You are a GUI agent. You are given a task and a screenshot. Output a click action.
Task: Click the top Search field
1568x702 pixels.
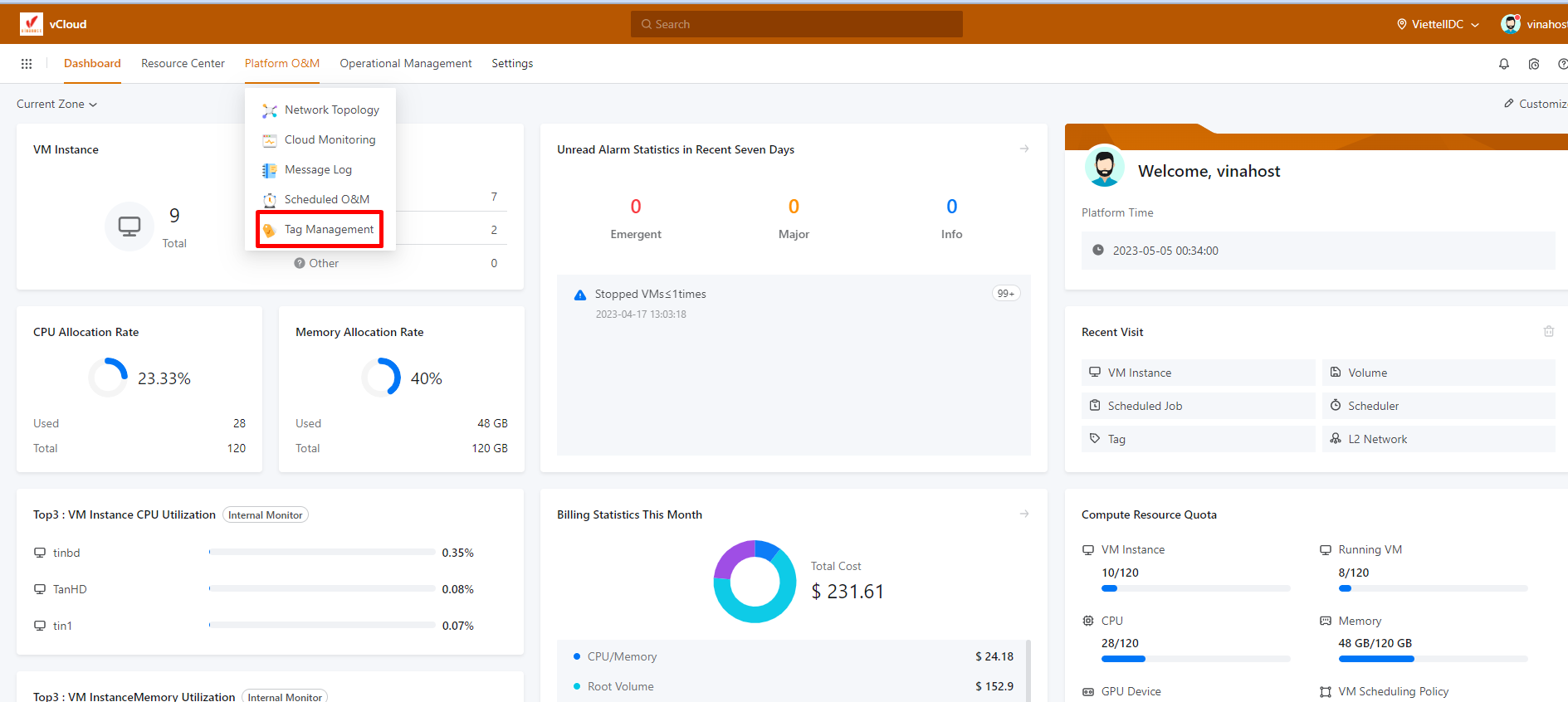tap(796, 24)
